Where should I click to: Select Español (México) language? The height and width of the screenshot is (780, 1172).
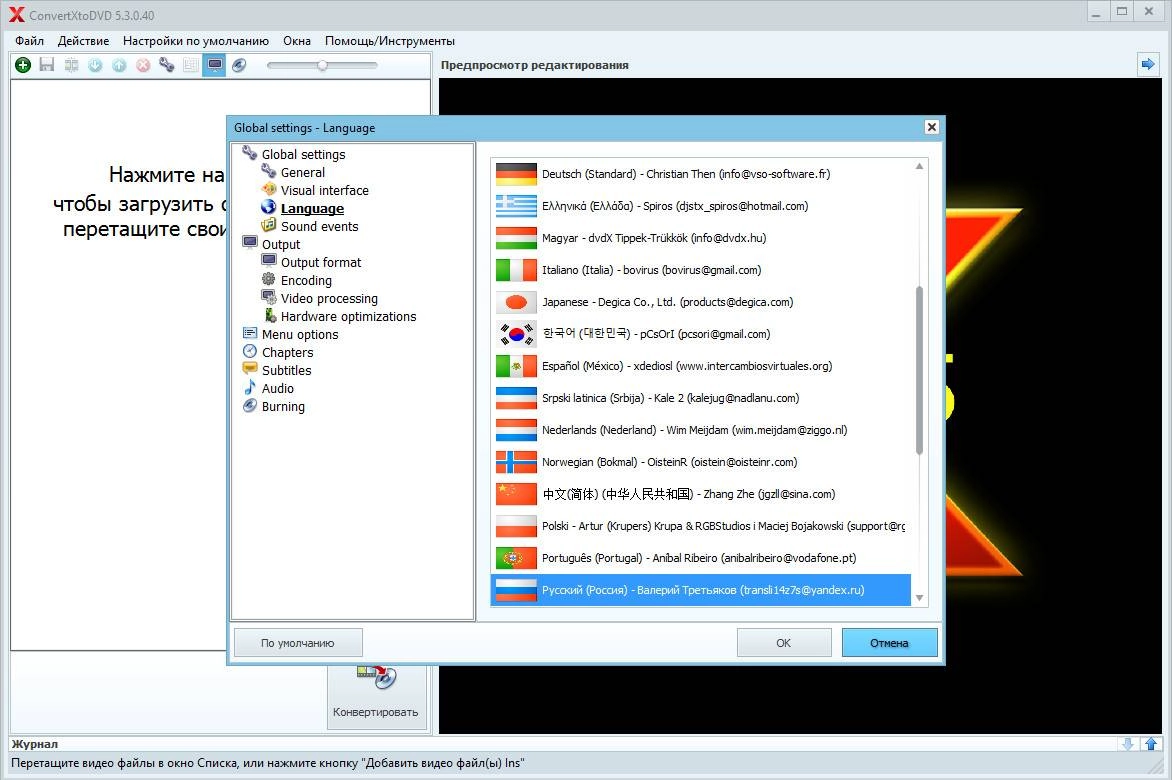coord(701,366)
